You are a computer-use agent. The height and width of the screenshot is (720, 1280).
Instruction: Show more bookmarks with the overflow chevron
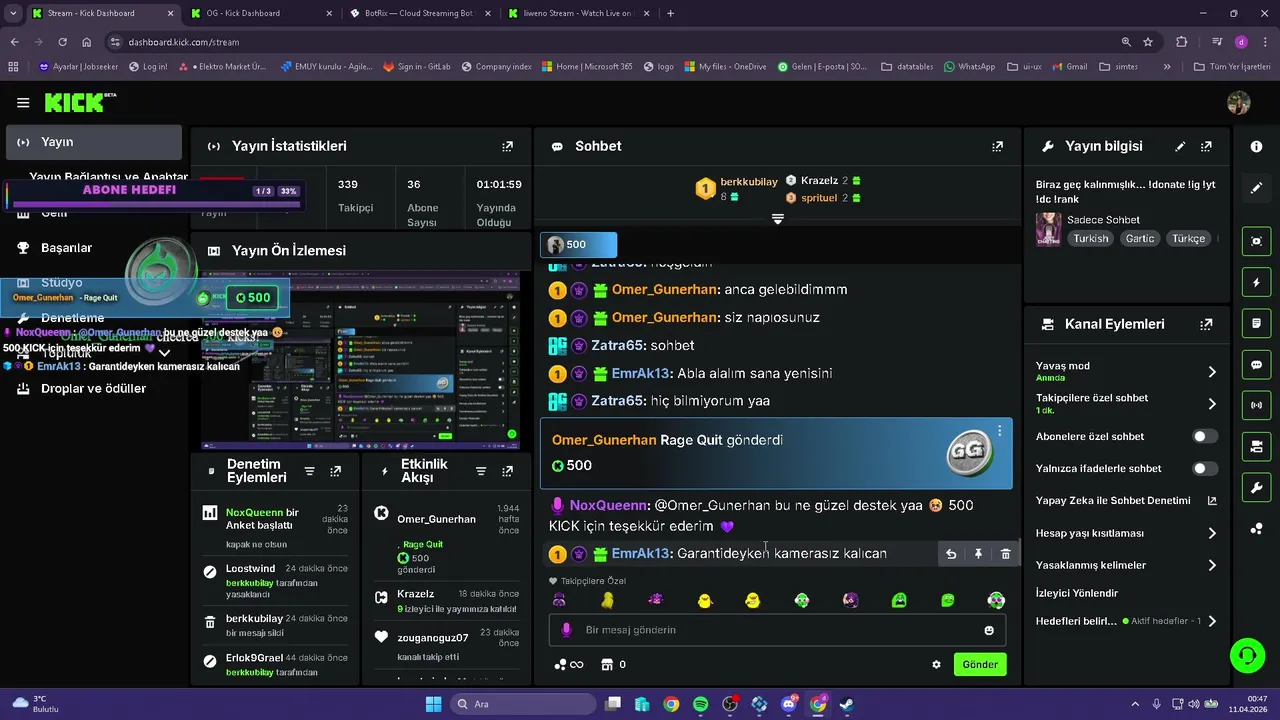point(1167,67)
